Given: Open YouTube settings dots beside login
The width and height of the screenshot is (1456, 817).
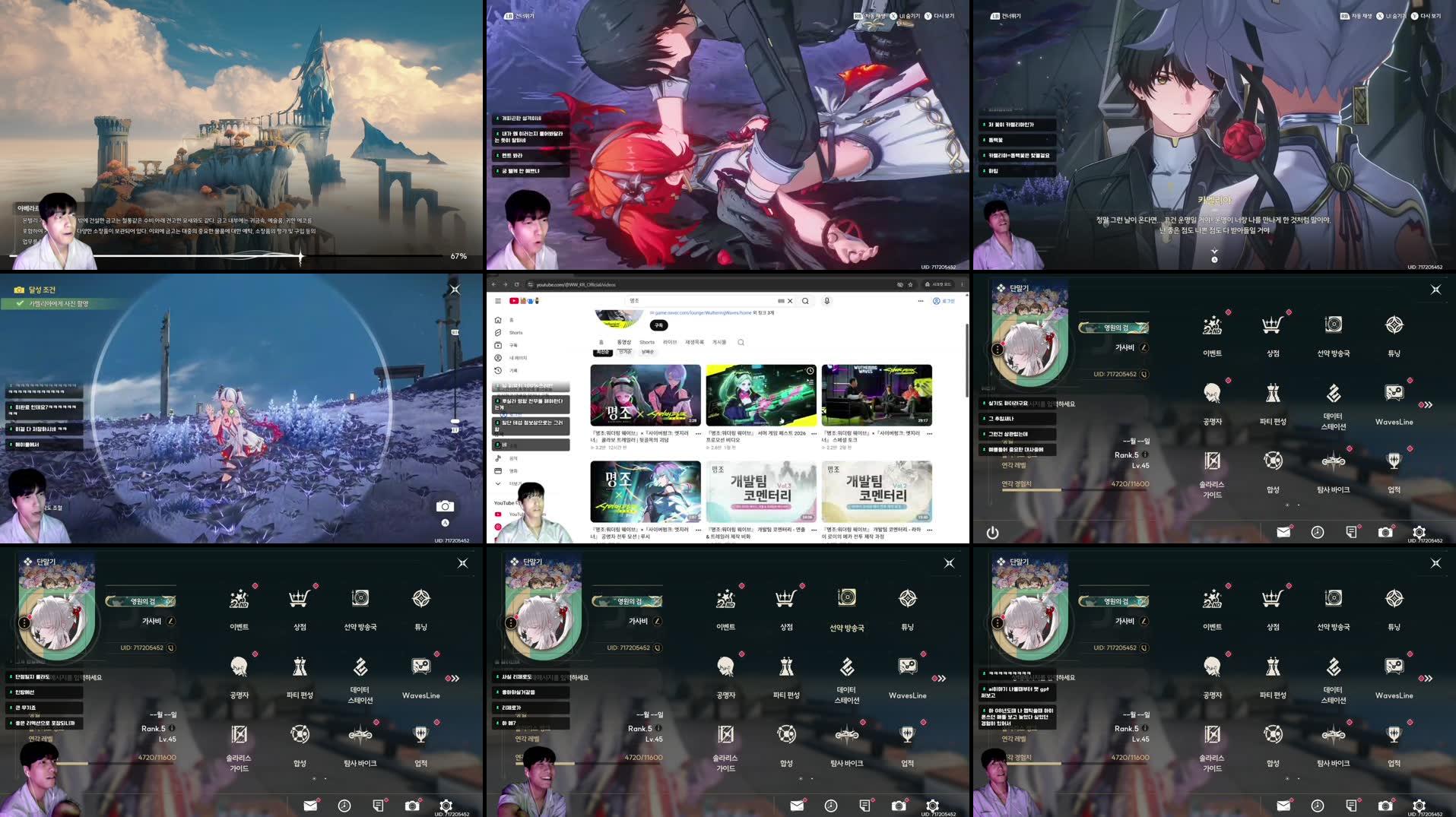Looking at the screenshot, I should pos(920,301).
